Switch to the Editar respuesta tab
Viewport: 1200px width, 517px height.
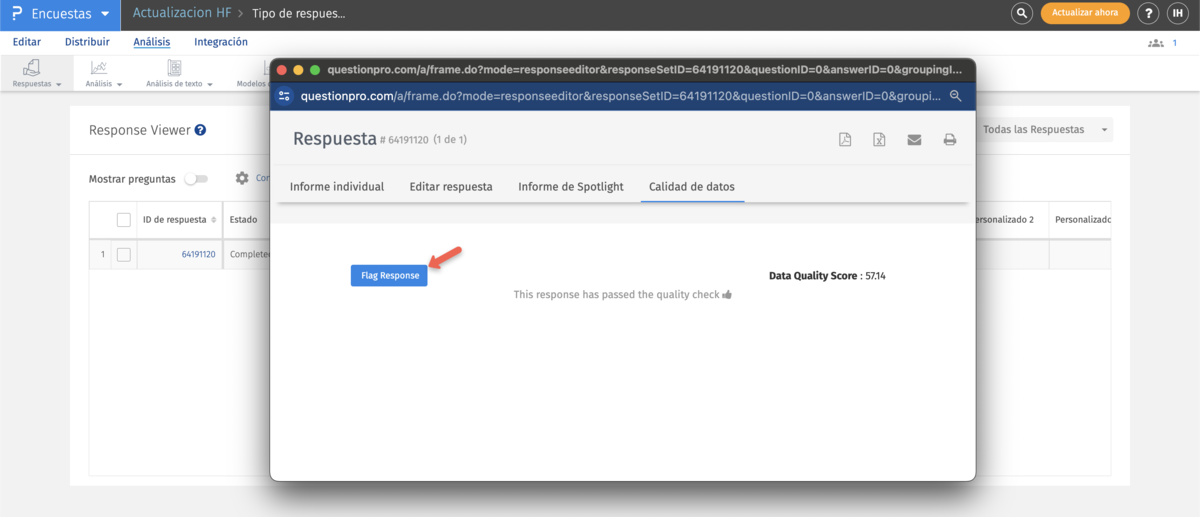451,187
